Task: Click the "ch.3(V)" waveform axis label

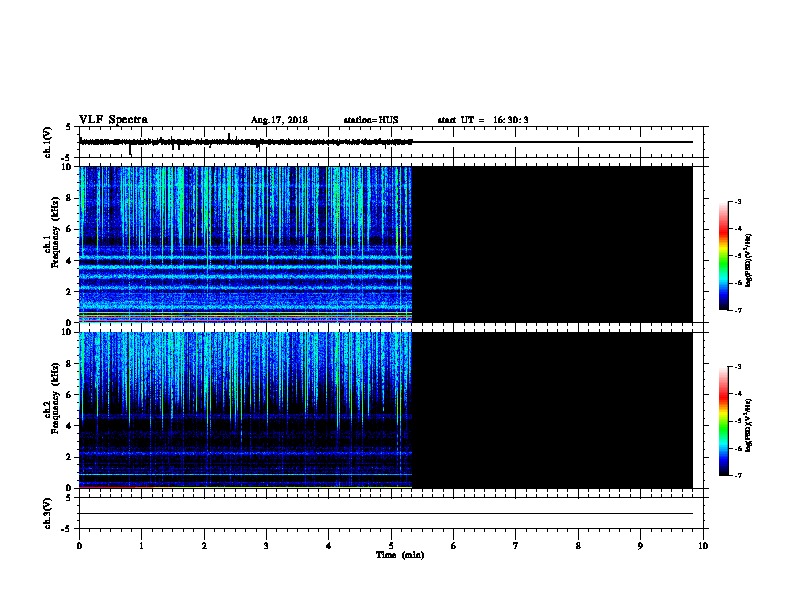Action: tap(47, 513)
